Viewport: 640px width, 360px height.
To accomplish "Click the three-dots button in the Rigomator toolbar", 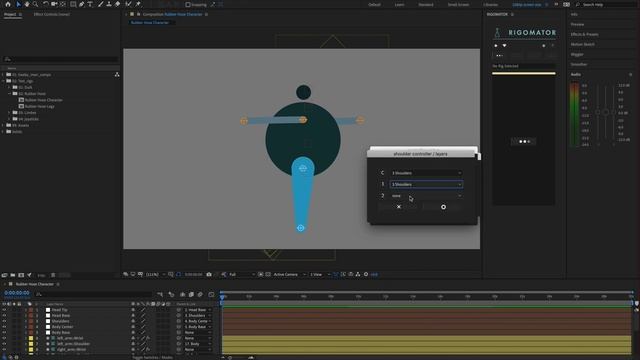I will point(499,56).
